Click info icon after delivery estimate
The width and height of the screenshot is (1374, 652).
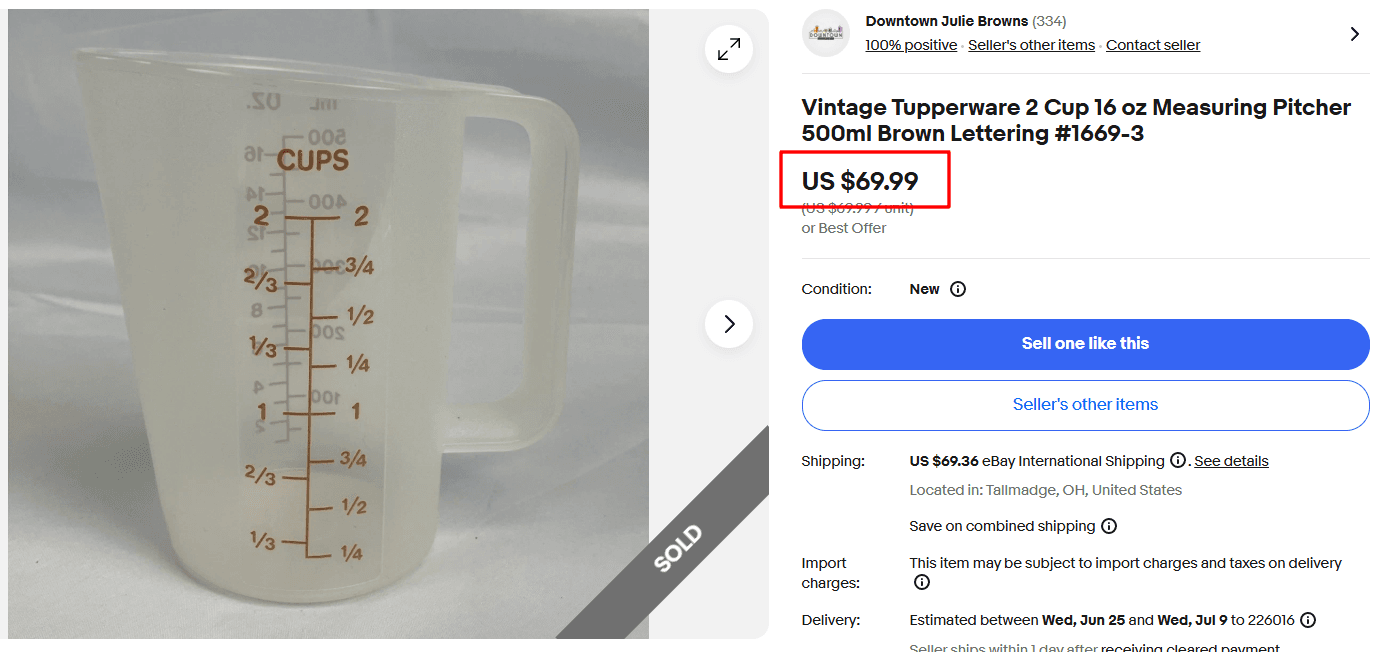(1308, 620)
